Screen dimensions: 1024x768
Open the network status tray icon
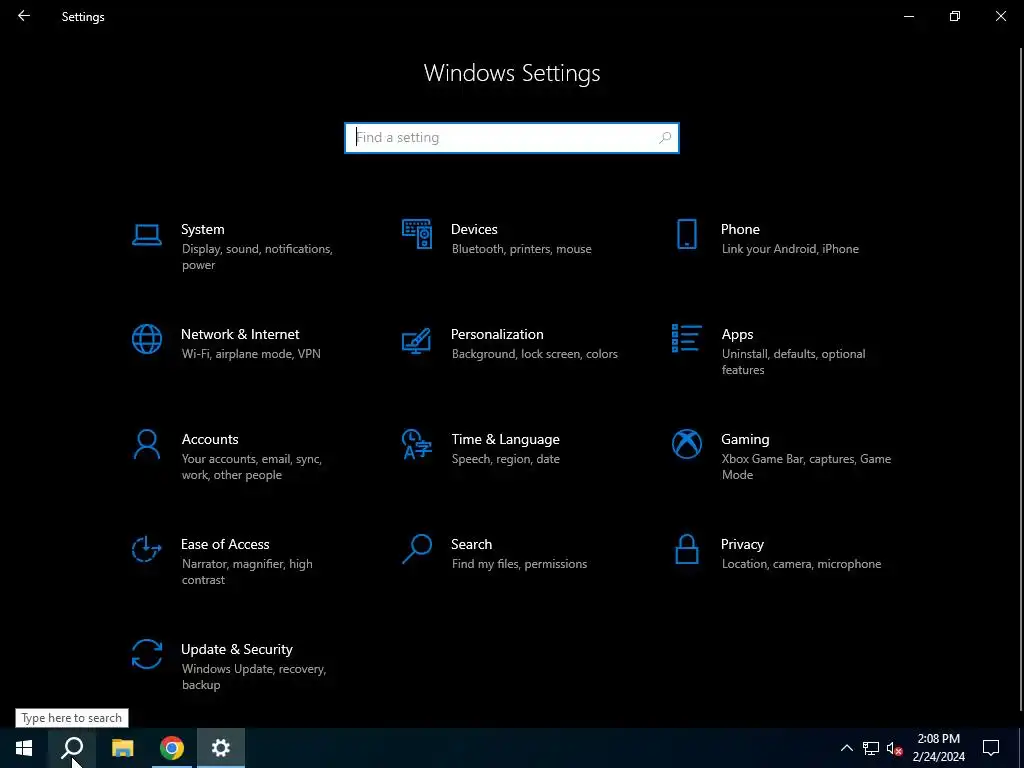pyautogui.click(x=871, y=748)
